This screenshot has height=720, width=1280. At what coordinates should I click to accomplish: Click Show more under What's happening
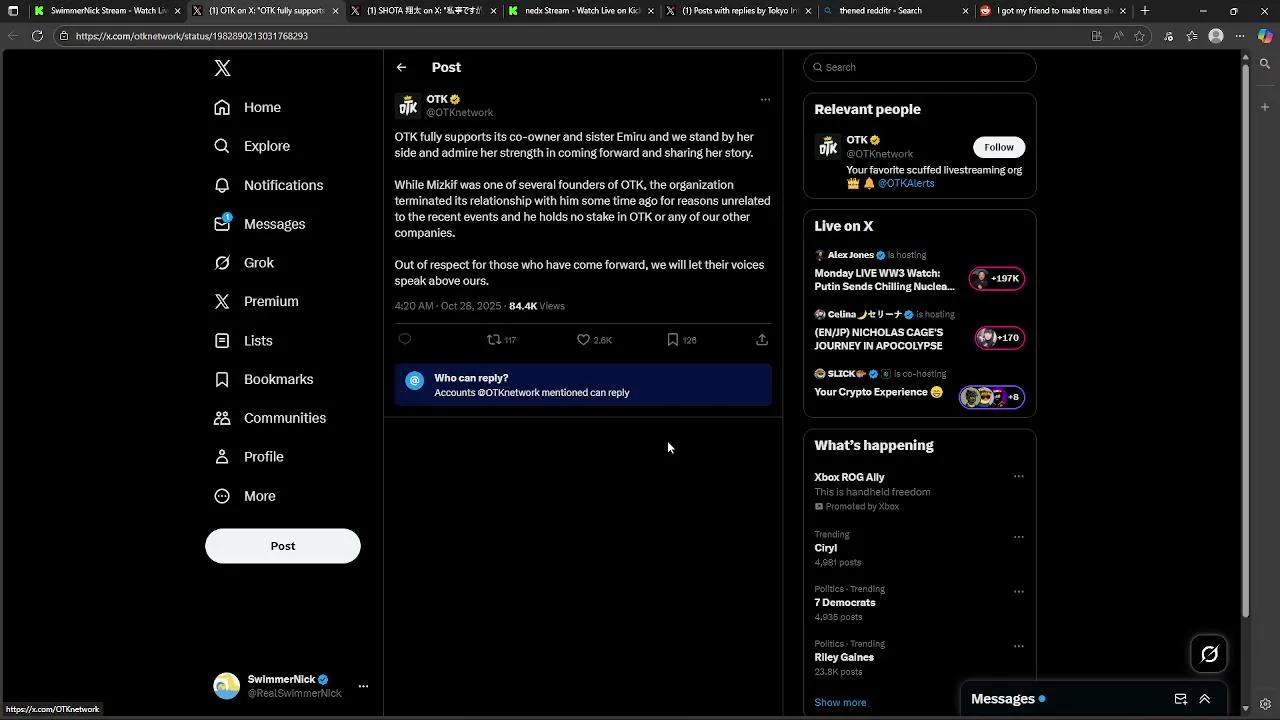(840, 702)
